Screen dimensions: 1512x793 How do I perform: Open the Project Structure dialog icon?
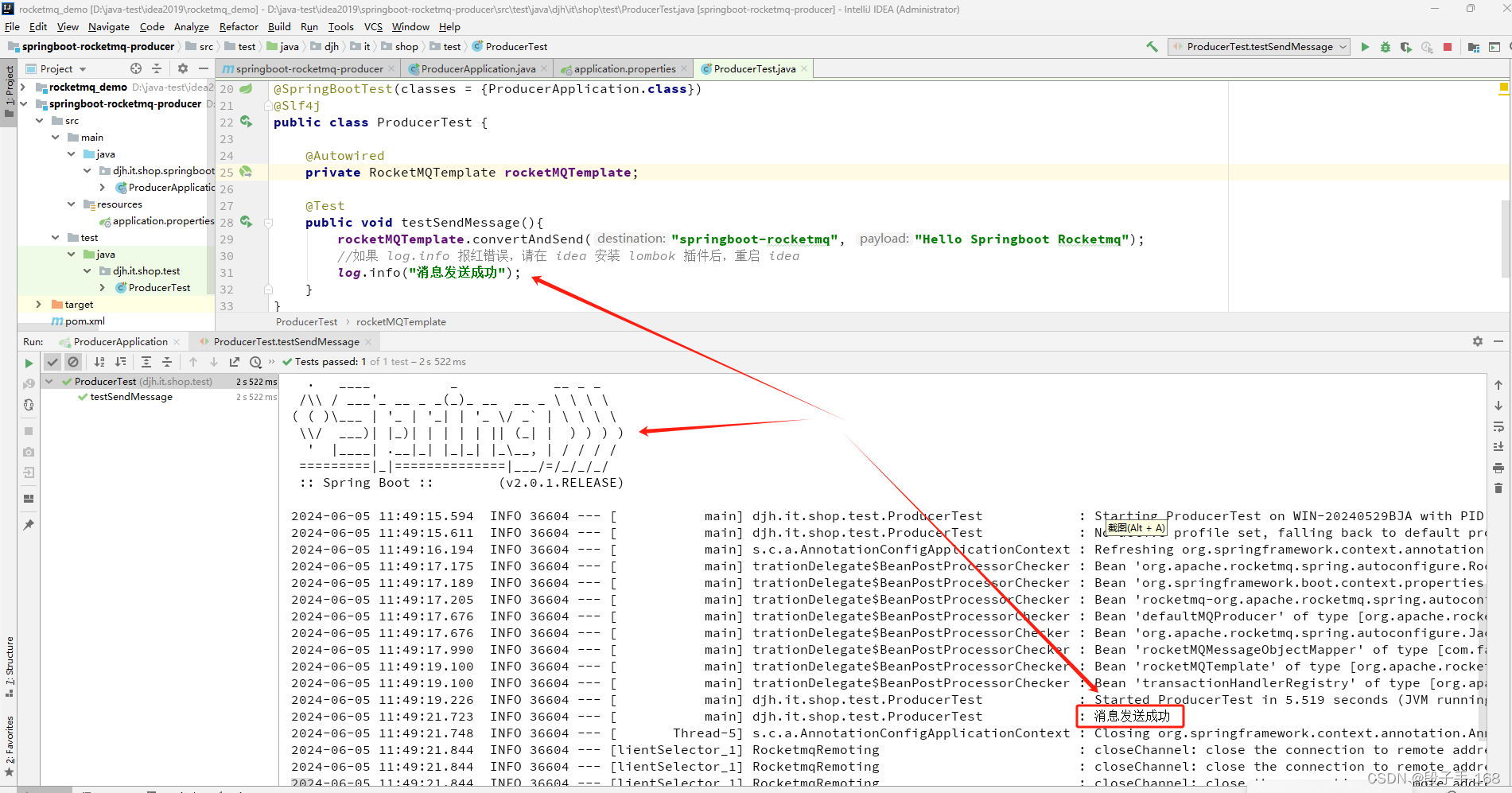[x=1474, y=47]
